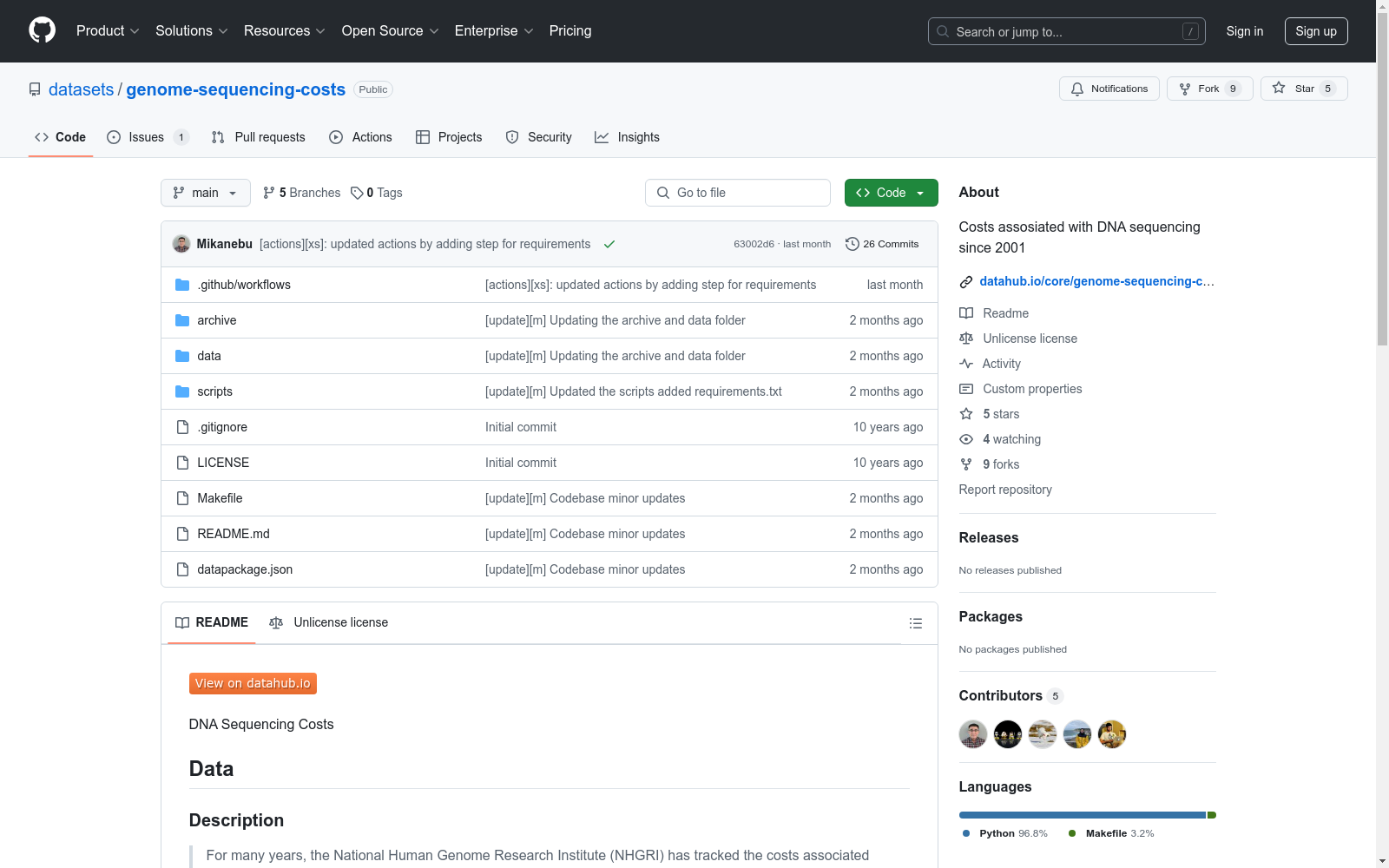Viewport: 1389px width, 868px height.
Task: Switch to the Projects tab
Action: click(449, 137)
